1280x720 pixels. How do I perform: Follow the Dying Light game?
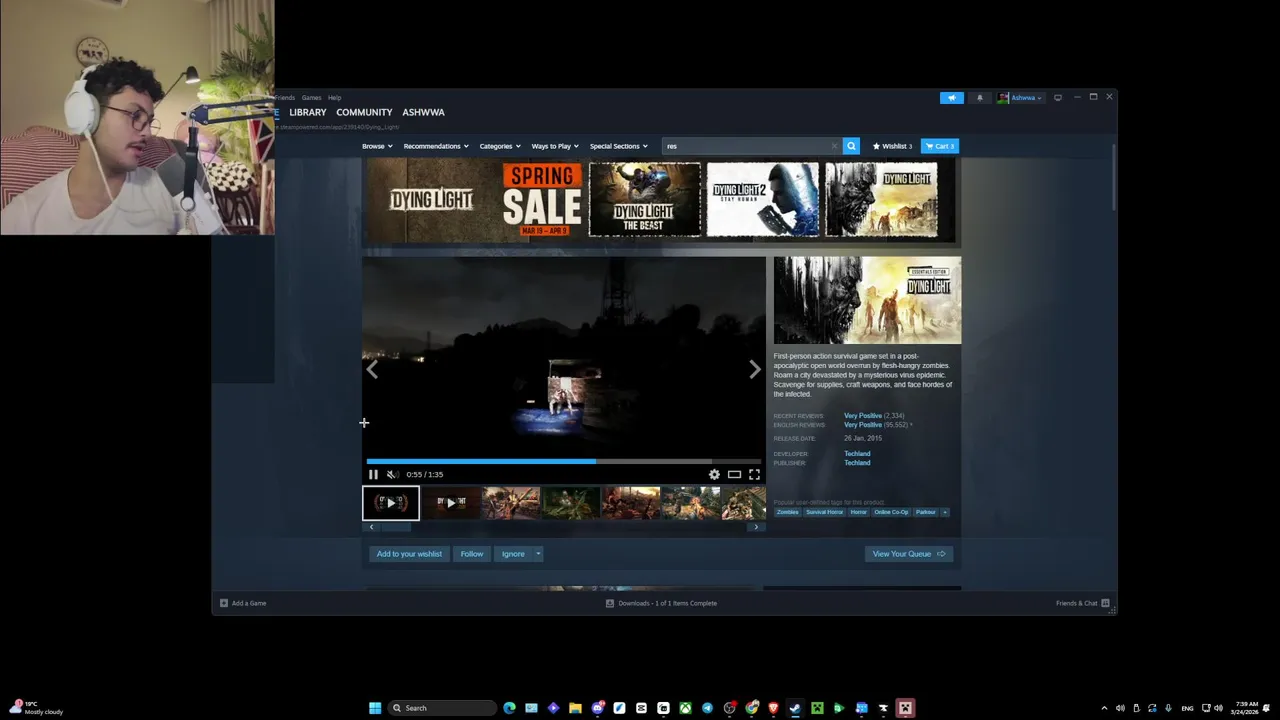tap(472, 554)
